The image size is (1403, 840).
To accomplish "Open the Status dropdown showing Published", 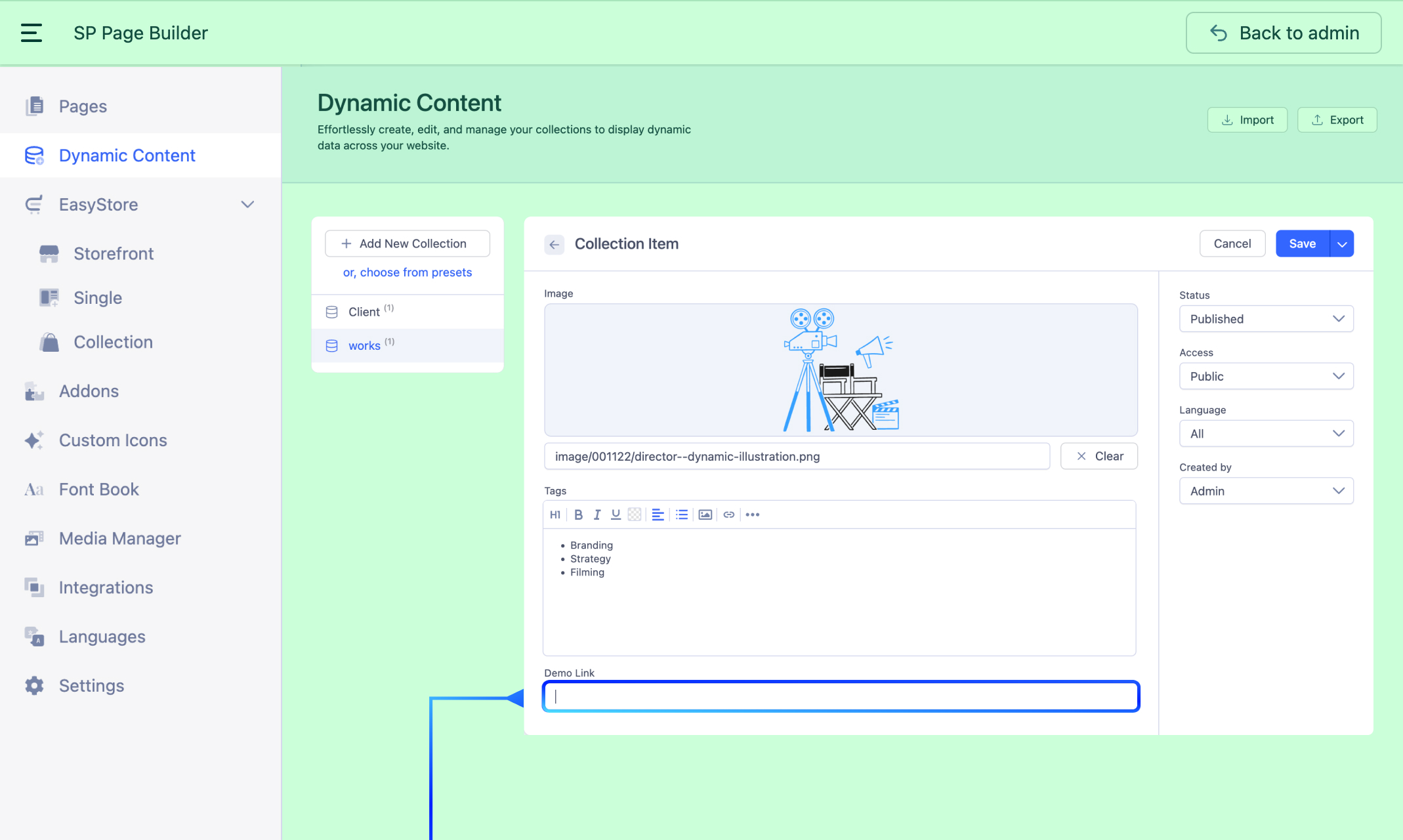I will click(1266, 319).
